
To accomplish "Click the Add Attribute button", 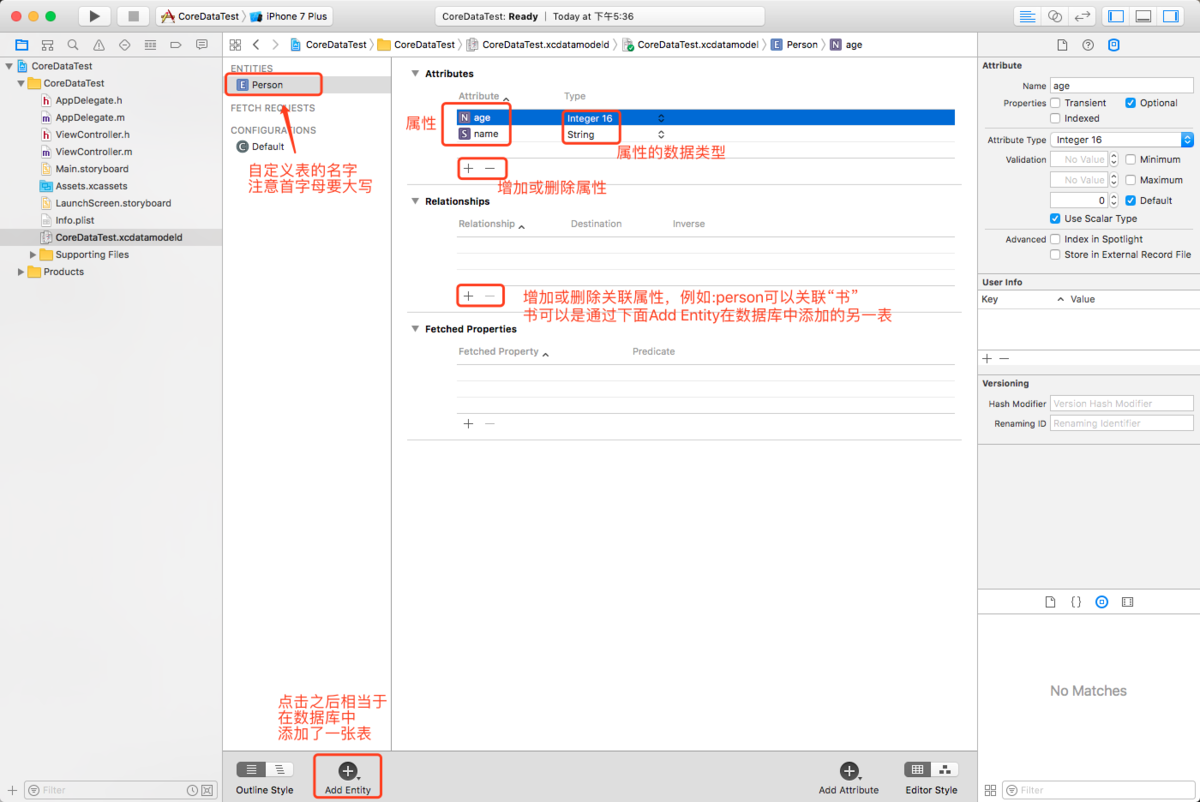I will (849, 777).
